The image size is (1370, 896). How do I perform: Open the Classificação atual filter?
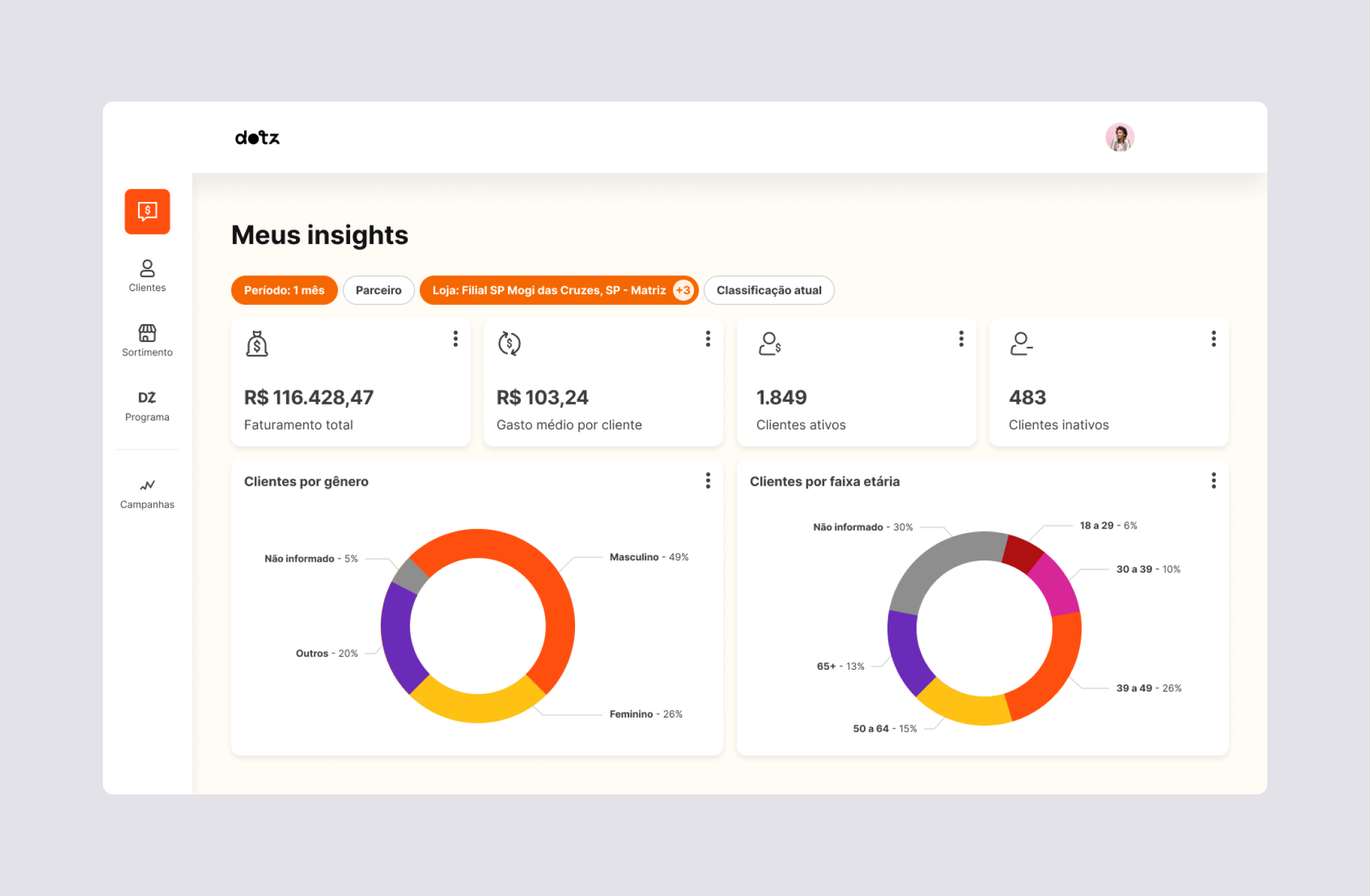[769, 290]
